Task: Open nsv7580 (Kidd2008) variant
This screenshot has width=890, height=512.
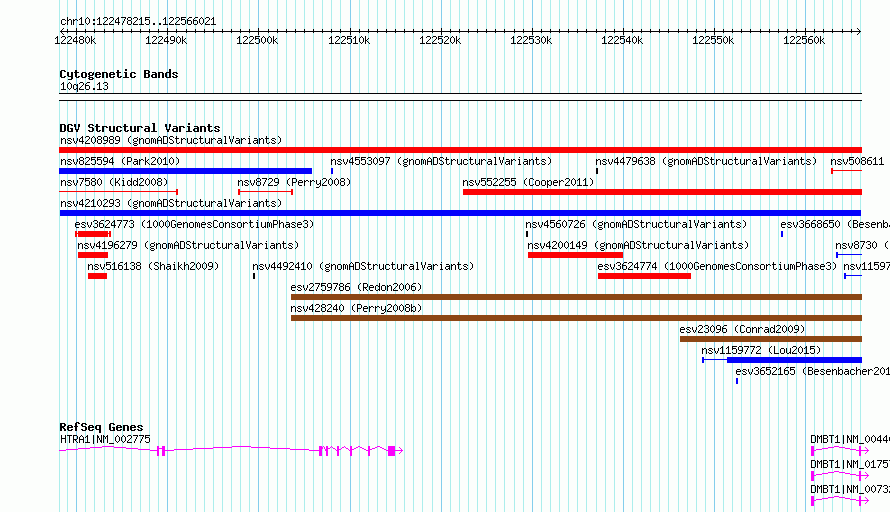Action: [x=114, y=182]
